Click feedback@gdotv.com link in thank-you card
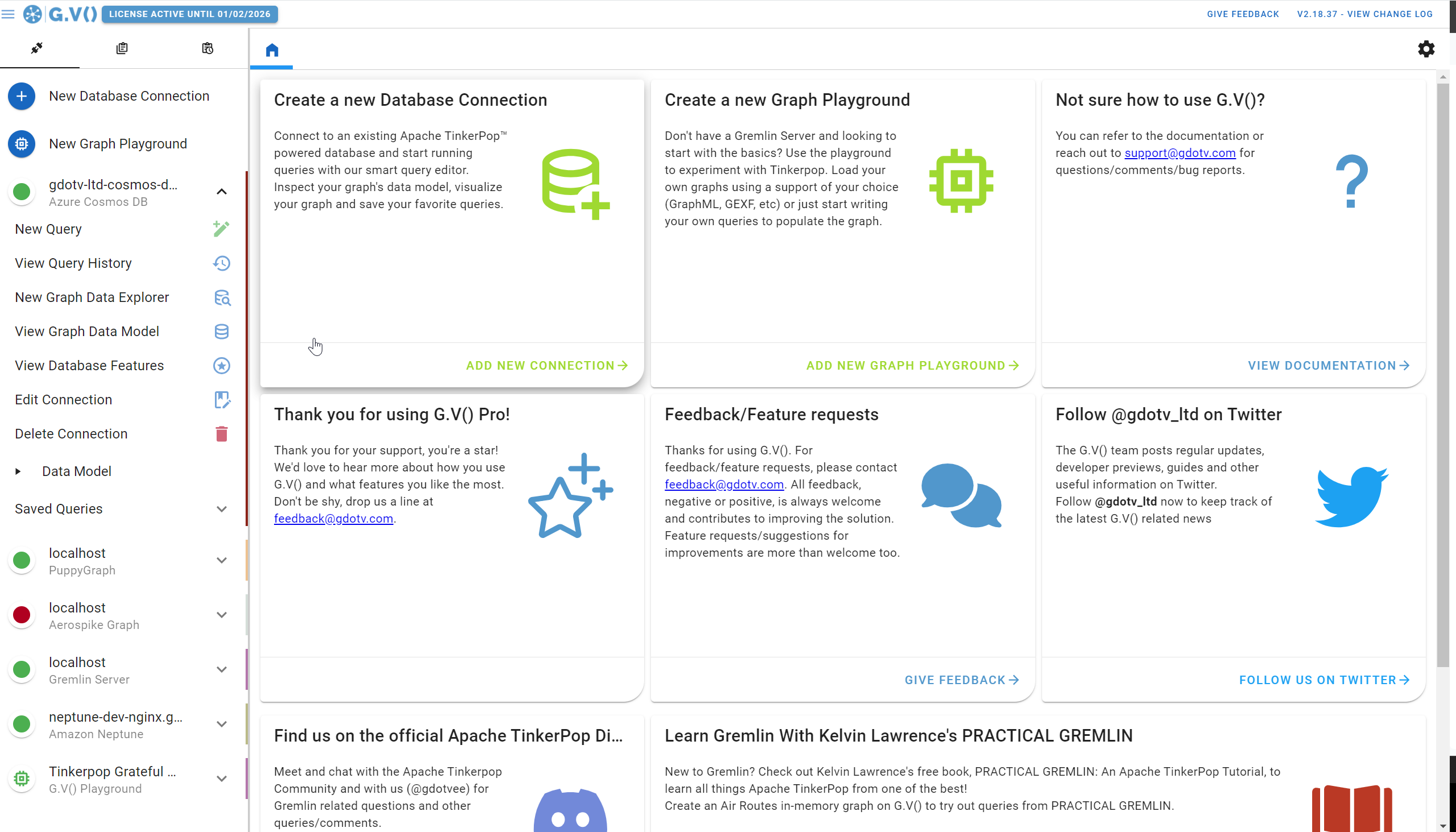1456x832 pixels. click(x=334, y=518)
